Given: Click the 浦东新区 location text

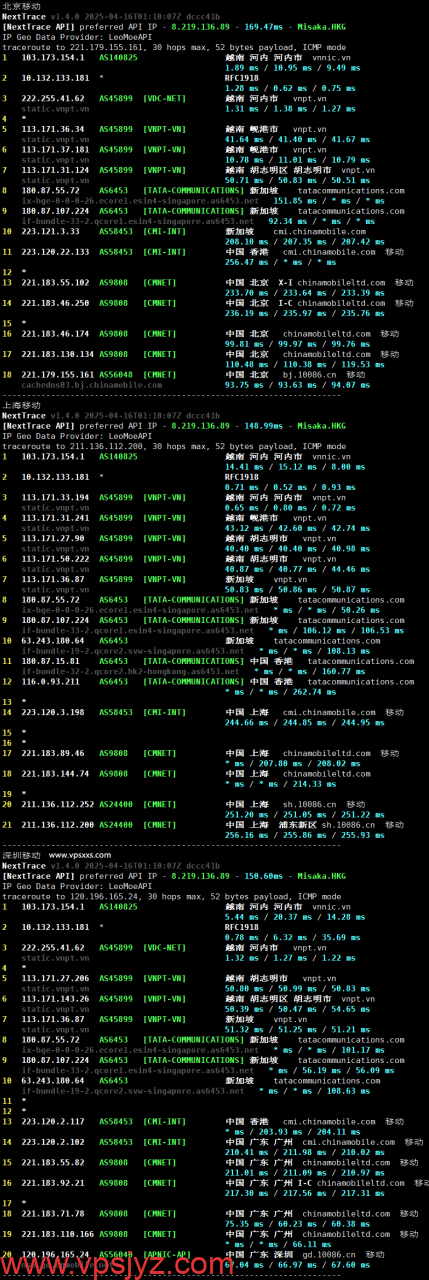Looking at the screenshot, I should [x=297, y=825].
